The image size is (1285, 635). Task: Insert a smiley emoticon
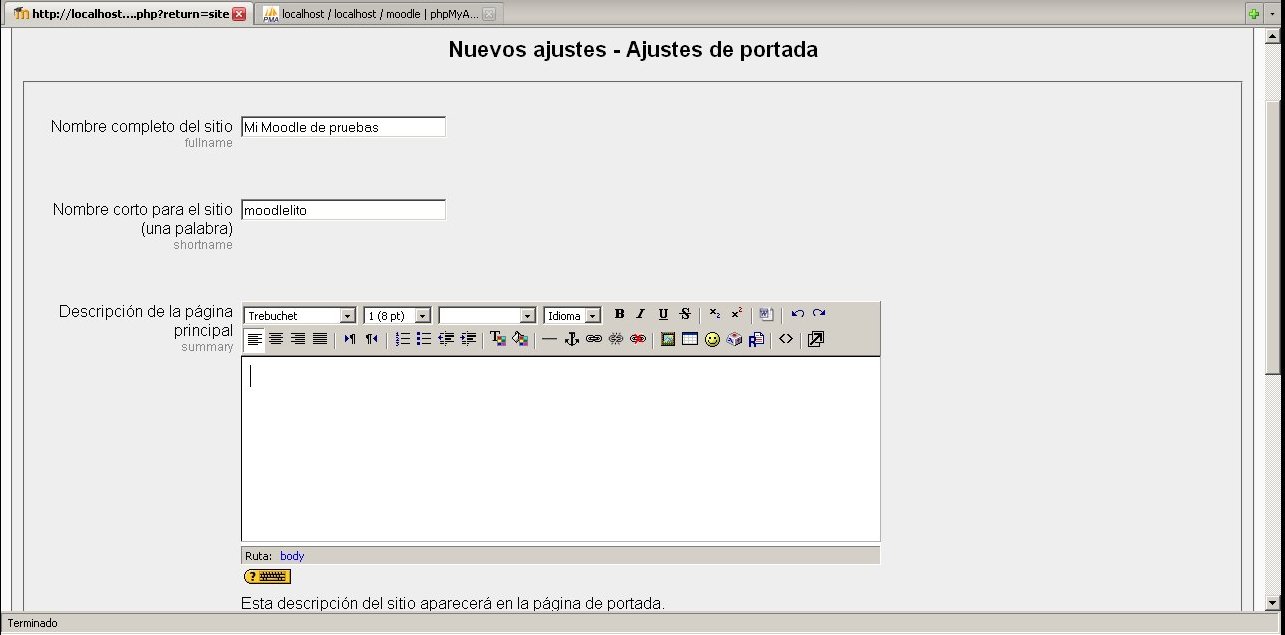[712, 339]
